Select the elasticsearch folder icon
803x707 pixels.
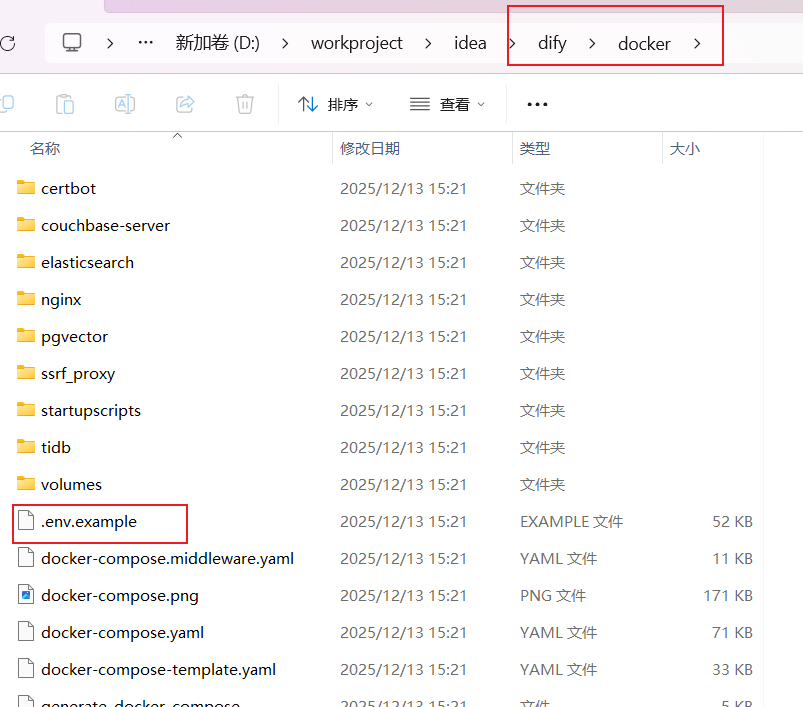coord(26,261)
